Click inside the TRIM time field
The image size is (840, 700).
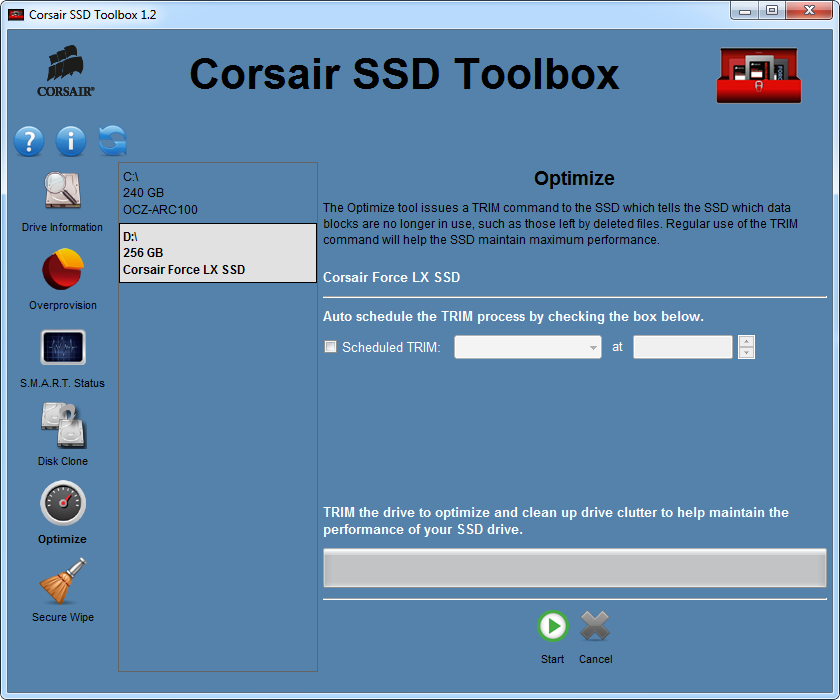[x=683, y=347]
